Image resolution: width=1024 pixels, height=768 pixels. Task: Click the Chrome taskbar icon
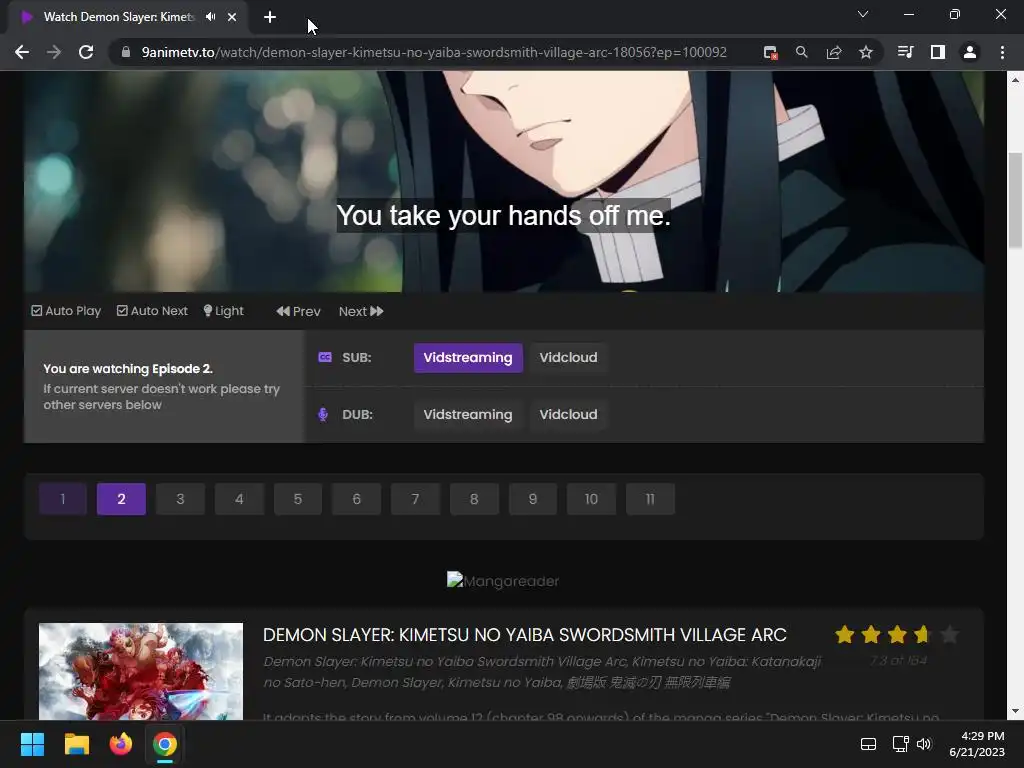tap(165, 744)
